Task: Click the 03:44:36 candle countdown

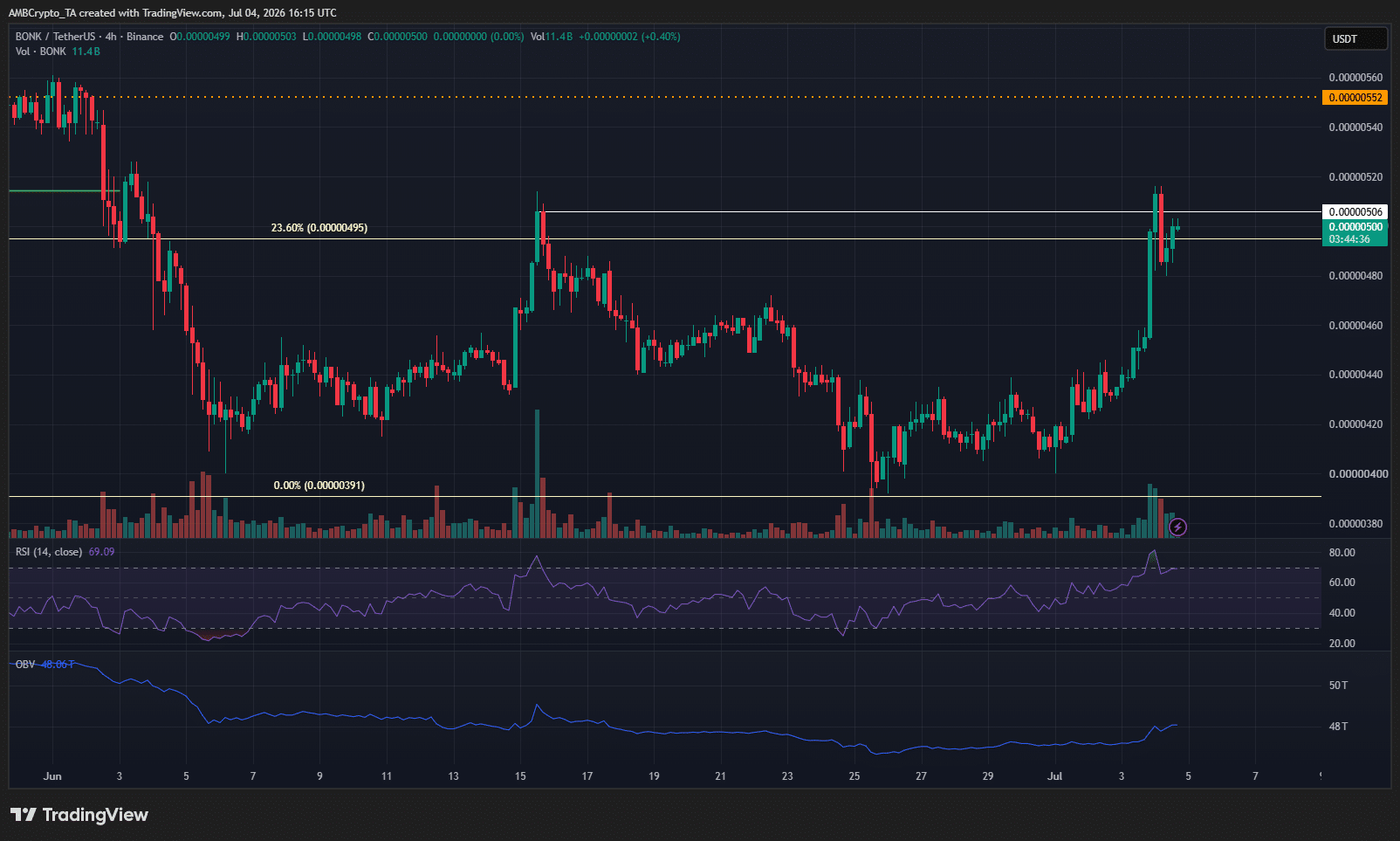Action: (1349, 239)
